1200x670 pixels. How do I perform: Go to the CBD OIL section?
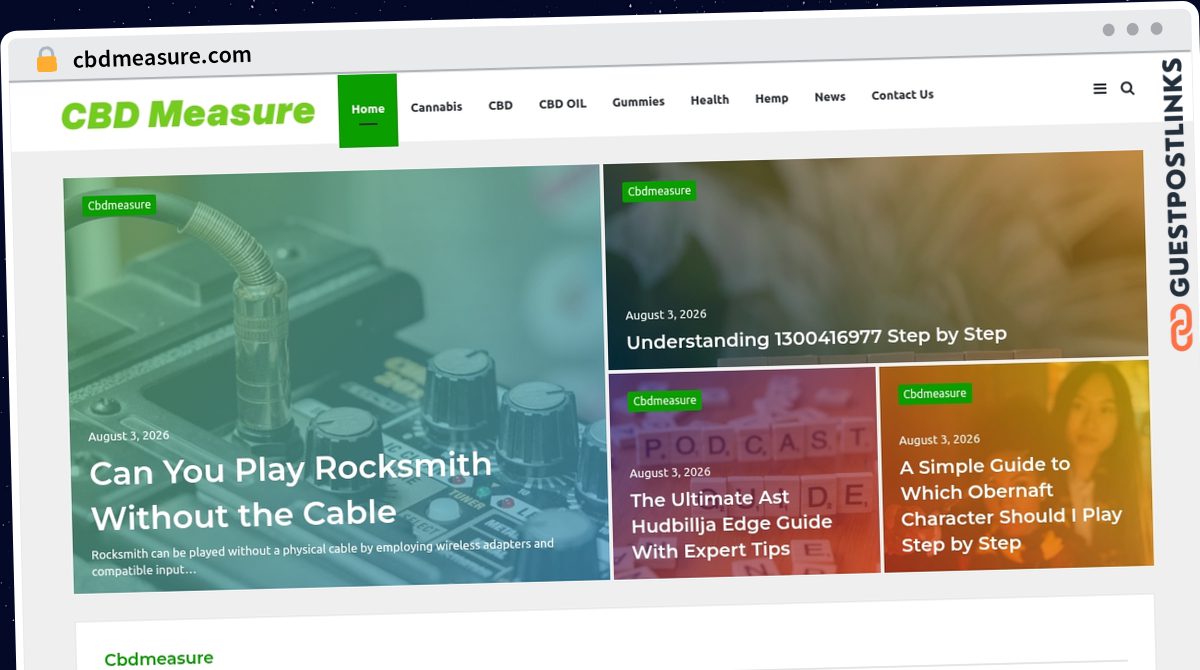click(562, 104)
